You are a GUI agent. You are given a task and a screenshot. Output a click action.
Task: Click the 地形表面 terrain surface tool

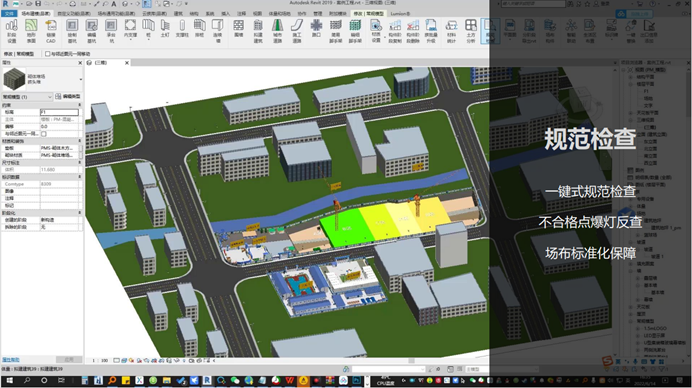click(x=31, y=31)
